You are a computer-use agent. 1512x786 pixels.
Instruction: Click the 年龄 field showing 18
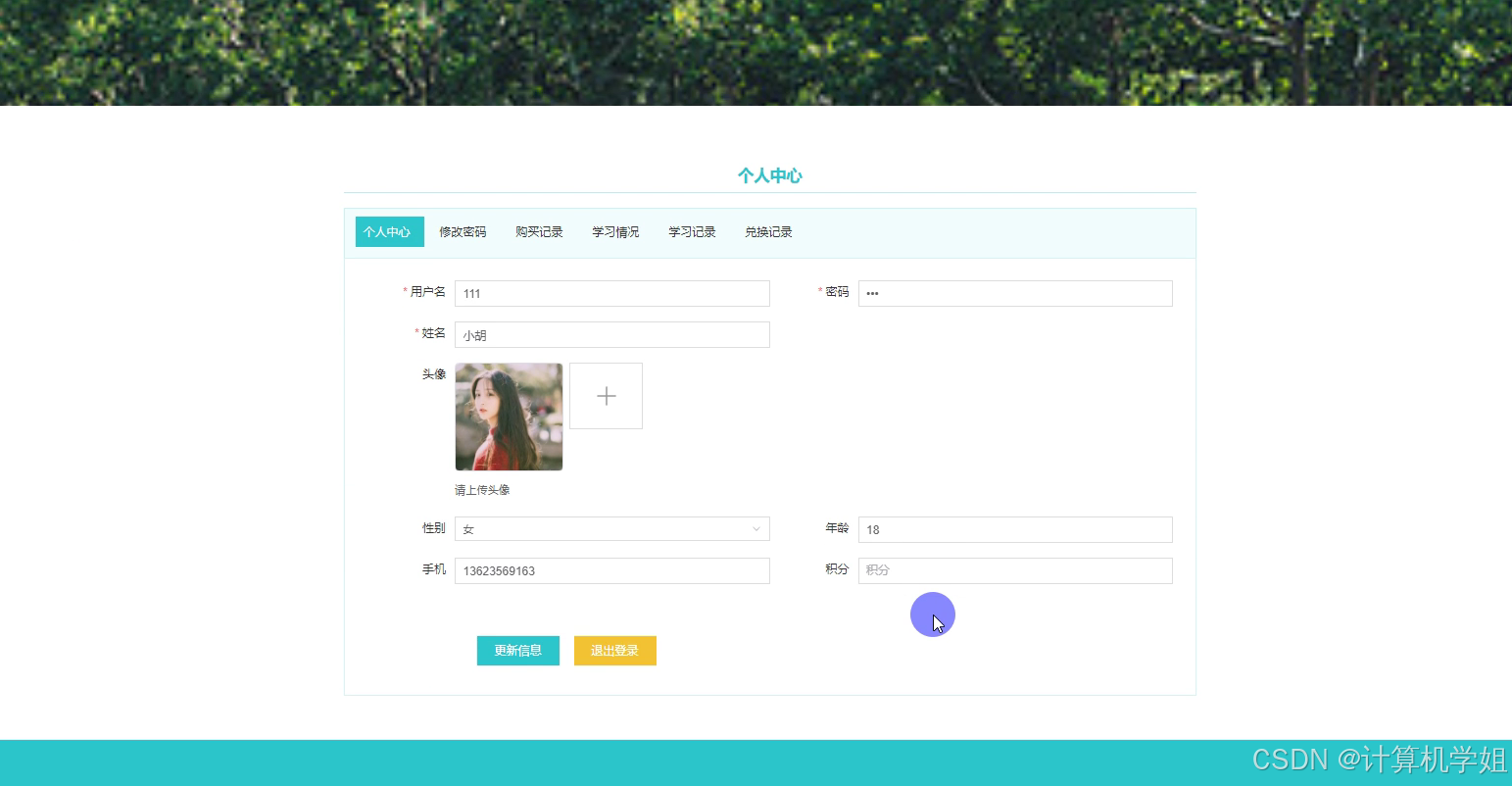pos(1015,529)
